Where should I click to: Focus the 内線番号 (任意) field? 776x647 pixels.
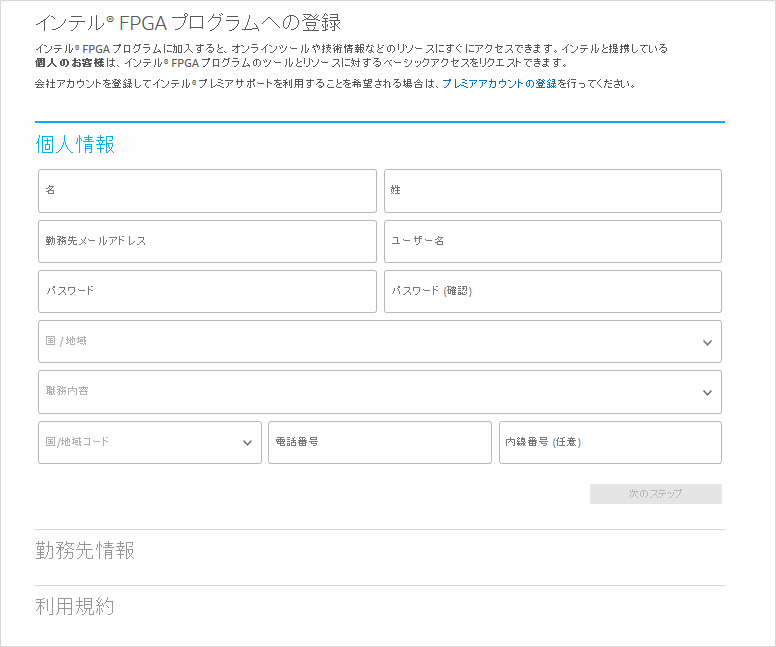tap(610, 443)
